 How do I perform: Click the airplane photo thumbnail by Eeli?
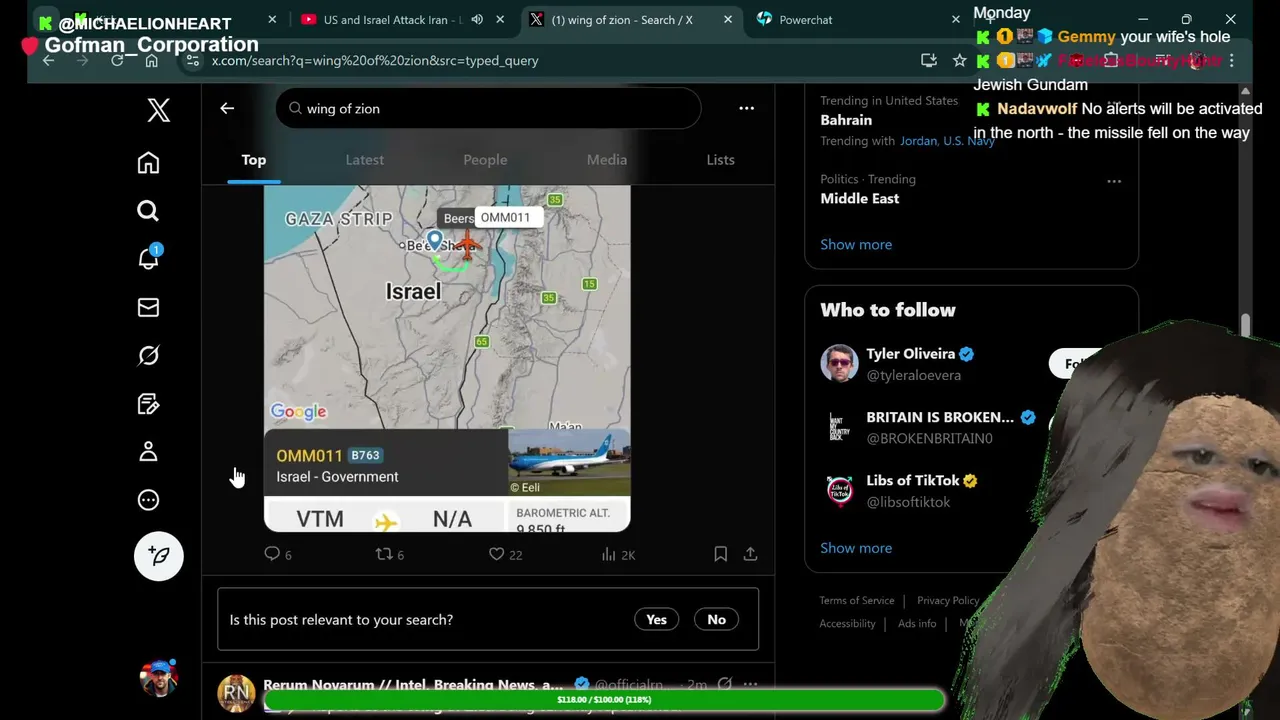[x=569, y=463]
